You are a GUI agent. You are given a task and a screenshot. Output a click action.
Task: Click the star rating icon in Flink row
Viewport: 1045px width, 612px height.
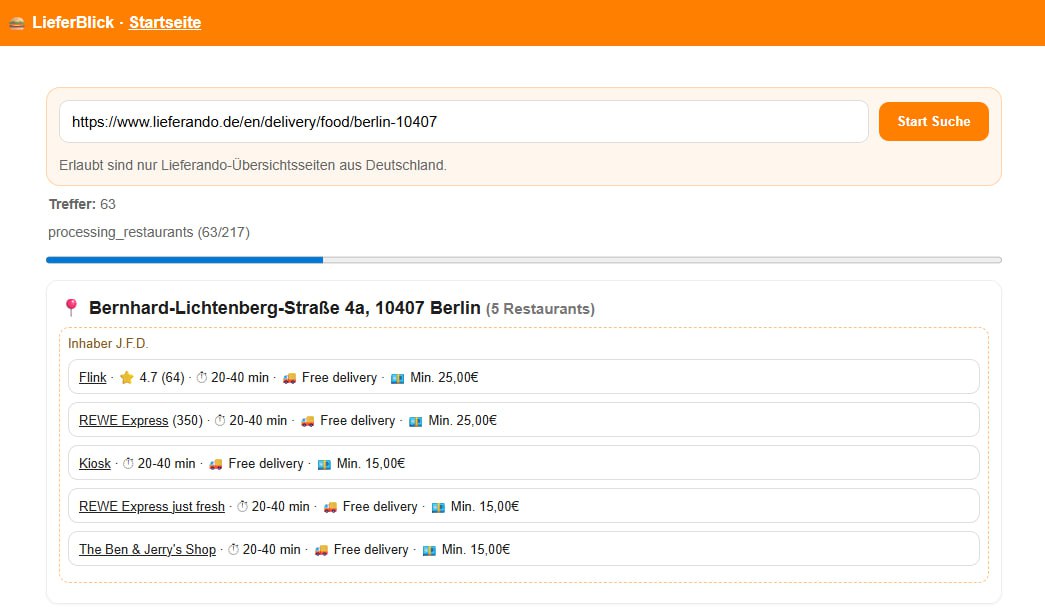point(126,378)
